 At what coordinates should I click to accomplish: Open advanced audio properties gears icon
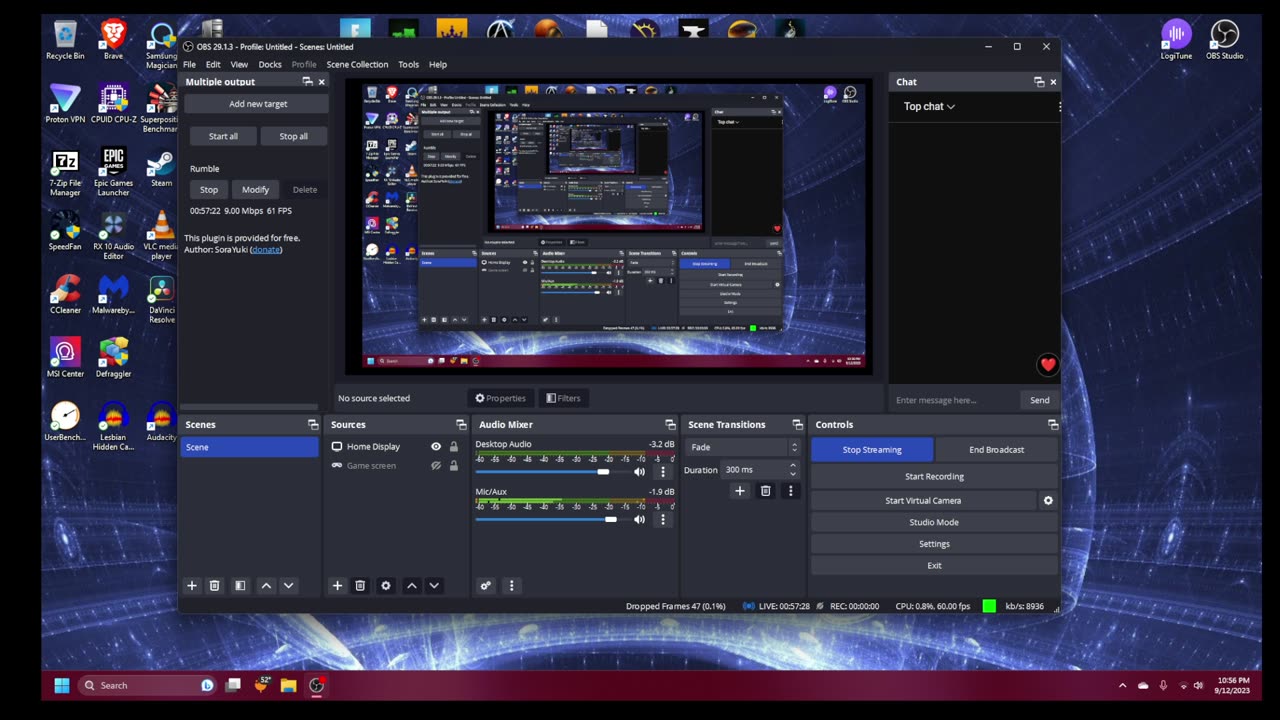[x=486, y=586]
